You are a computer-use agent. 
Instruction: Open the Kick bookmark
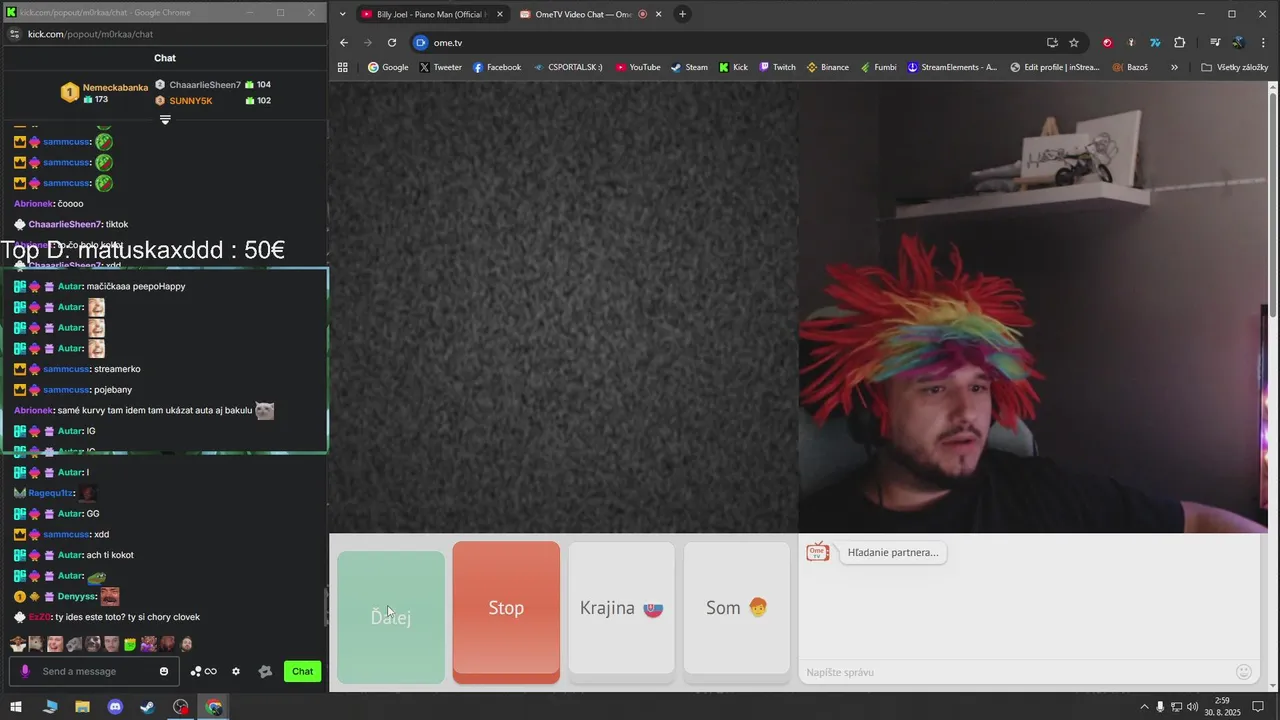coord(733,67)
